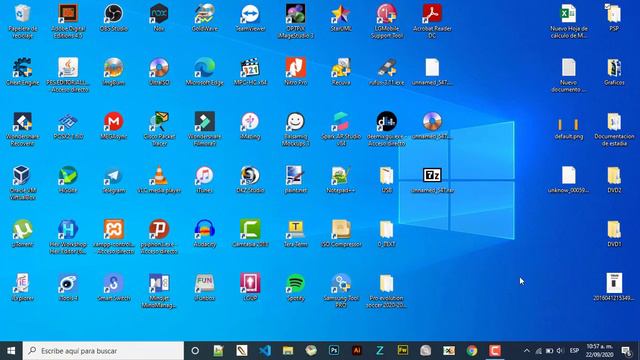The image size is (640, 360).
Task: Select the Mindjet MindManager shortcut
Action: 159,290
